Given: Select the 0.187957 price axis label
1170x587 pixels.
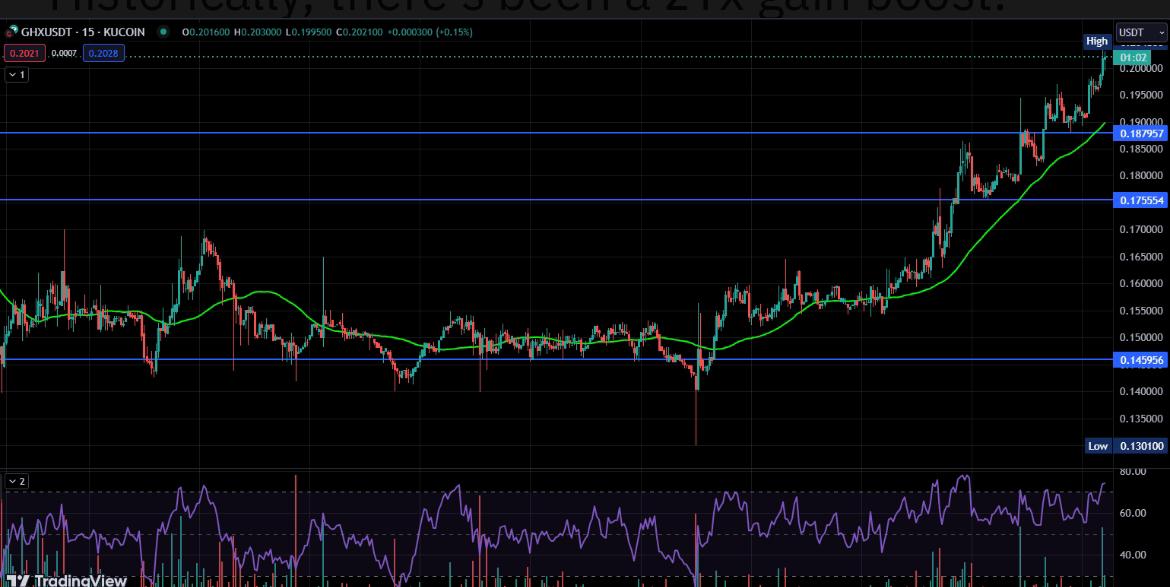Looking at the screenshot, I should pos(1140,133).
